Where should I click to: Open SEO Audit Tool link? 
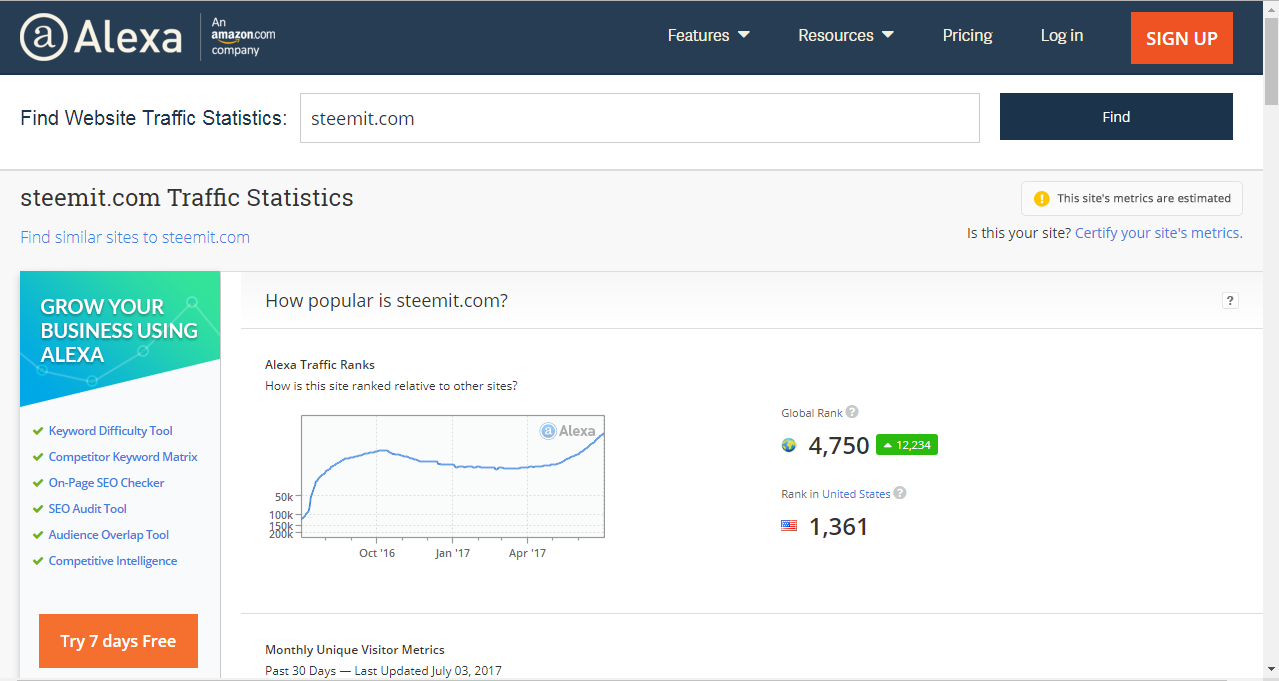[88, 509]
